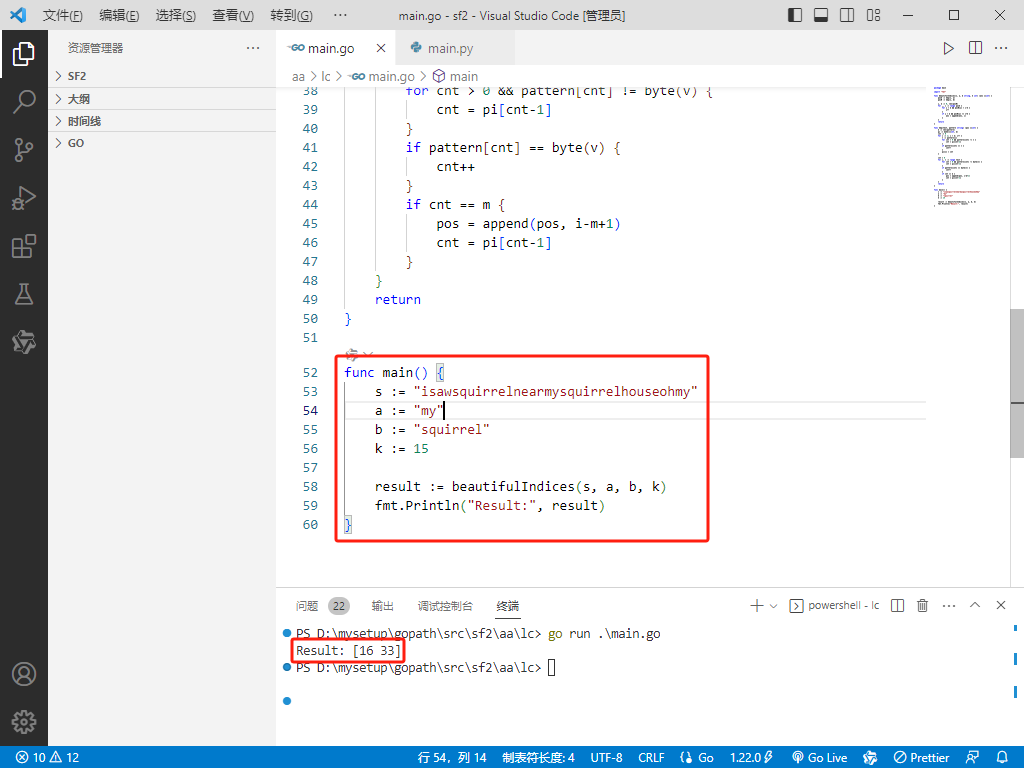
Task: Open the Search view in activity bar
Action: [x=24, y=102]
